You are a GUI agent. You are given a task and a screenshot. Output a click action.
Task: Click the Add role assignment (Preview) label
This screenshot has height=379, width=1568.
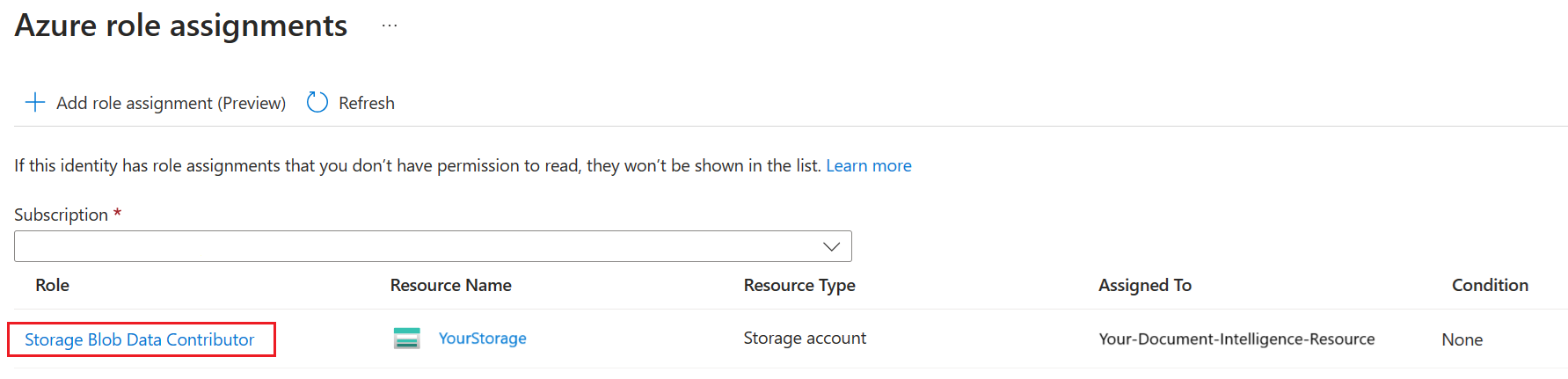tap(171, 103)
